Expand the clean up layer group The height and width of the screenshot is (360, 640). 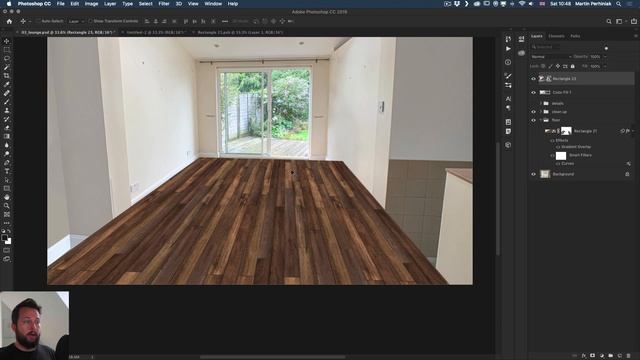(541, 112)
